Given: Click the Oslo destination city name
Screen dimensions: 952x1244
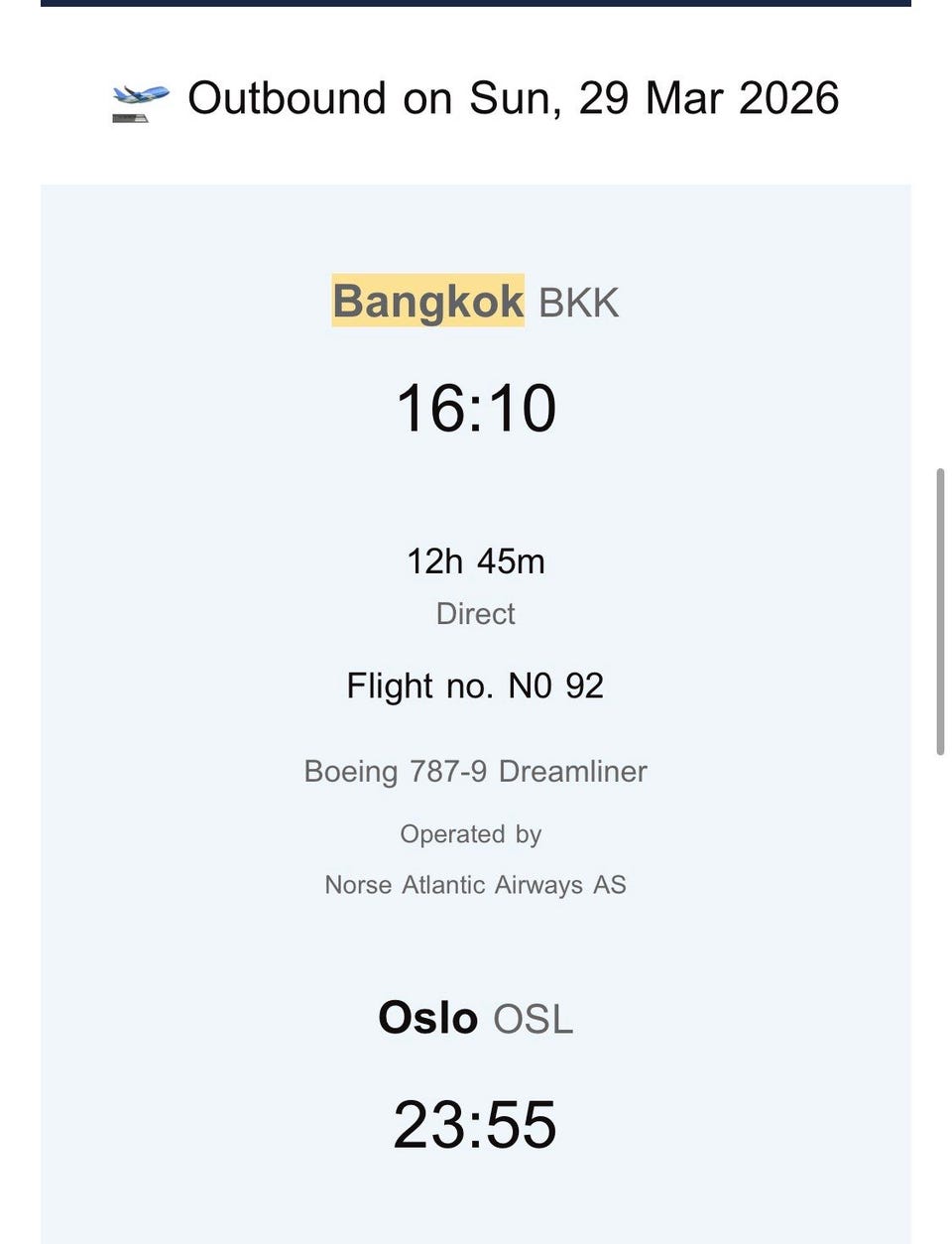Looking at the screenshot, I should click(428, 1018).
